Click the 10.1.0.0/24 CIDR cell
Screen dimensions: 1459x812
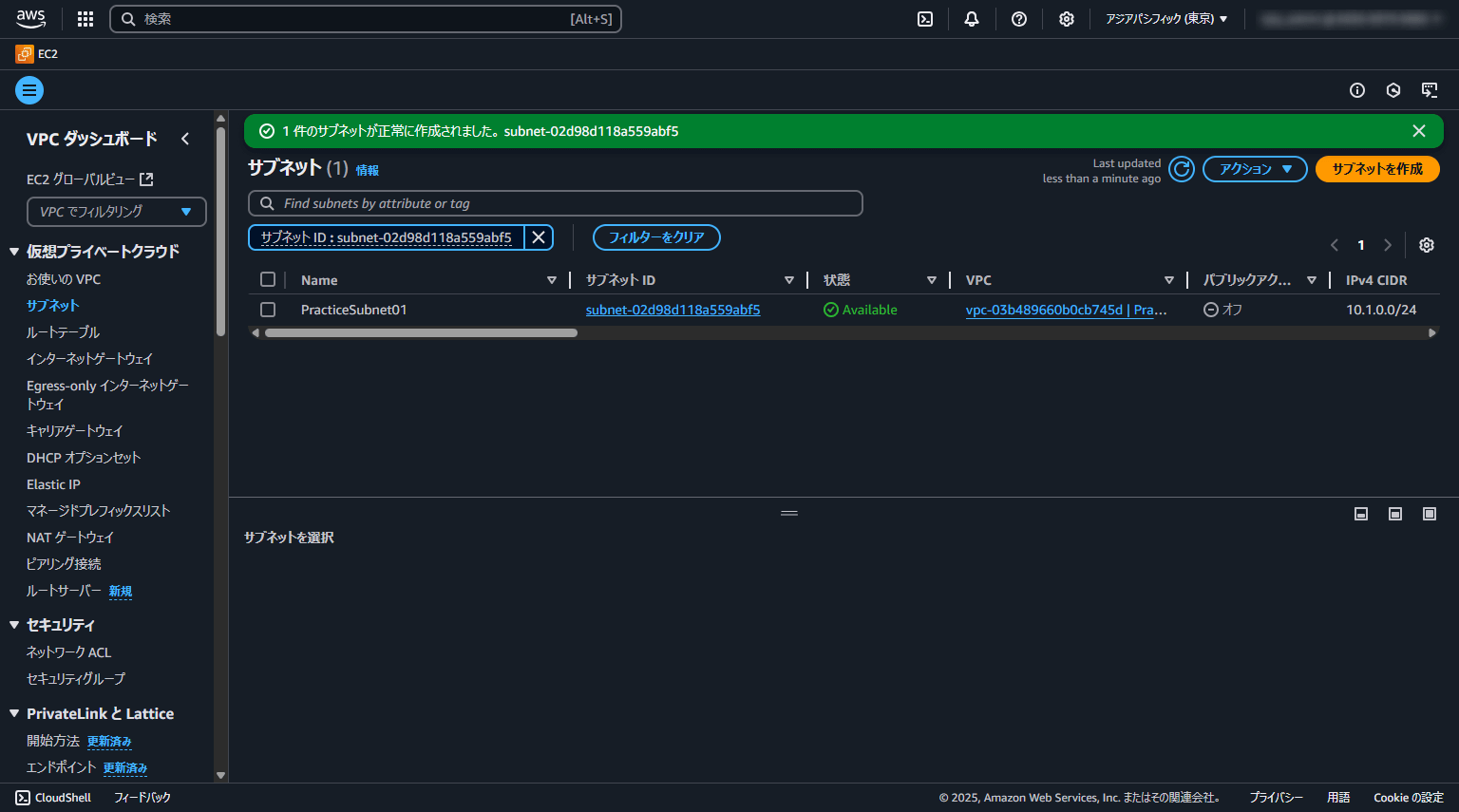click(1381, 310)
